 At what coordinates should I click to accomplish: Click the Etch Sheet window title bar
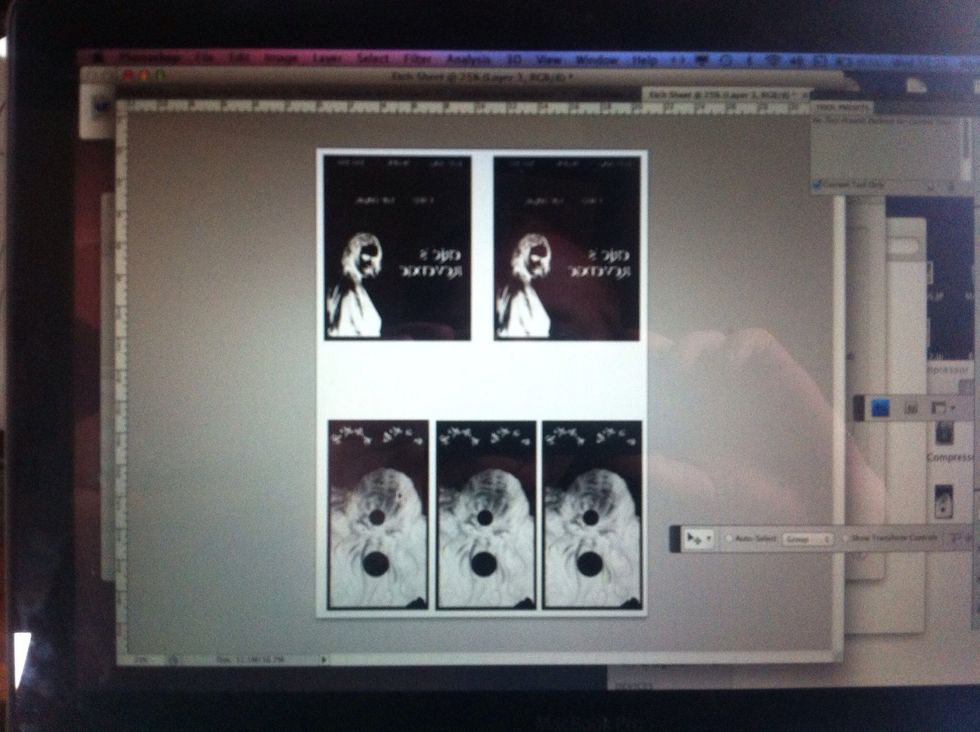[481, 77]
